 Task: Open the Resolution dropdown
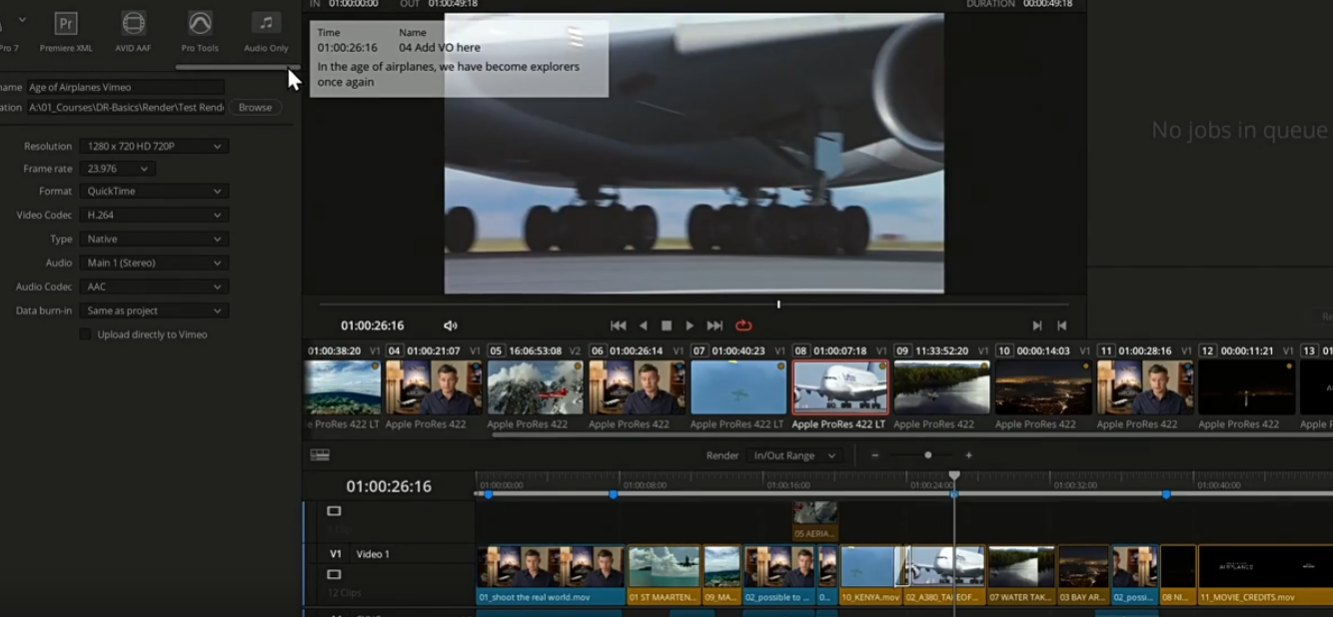coord(154,146)
